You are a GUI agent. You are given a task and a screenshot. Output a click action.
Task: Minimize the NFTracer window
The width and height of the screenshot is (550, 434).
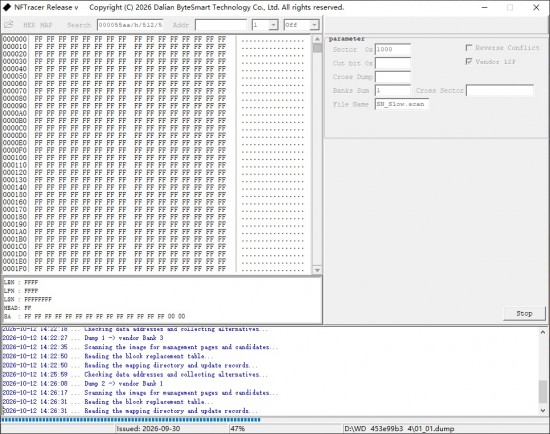coord(485,7)
